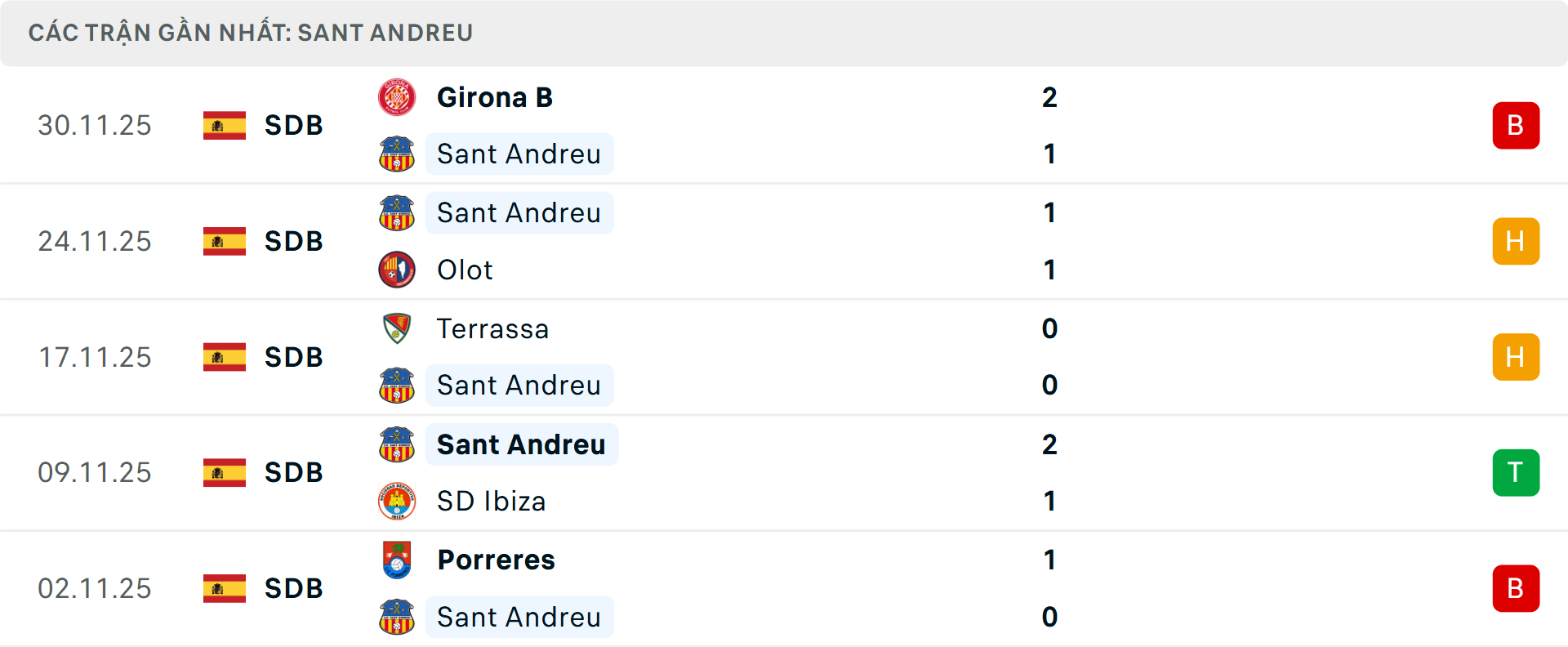Select Sant Andreu in the 09.11.25 match

(x=521, y=444)
